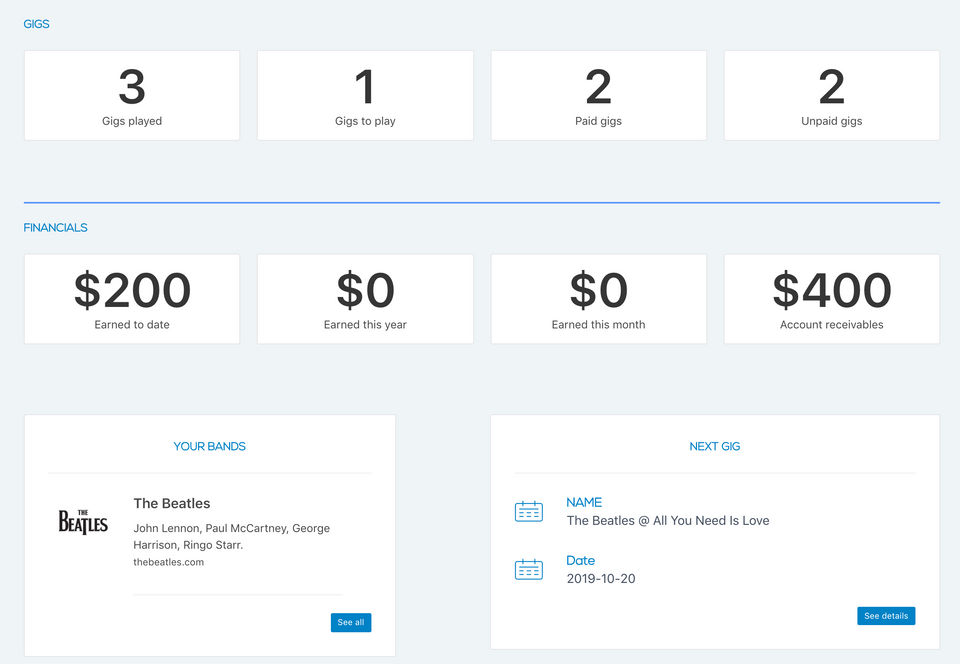This screenshot has width=960, height=664.
Task: Click the Earned this month label
Action: pyautogui.click(x=598, y=324)
